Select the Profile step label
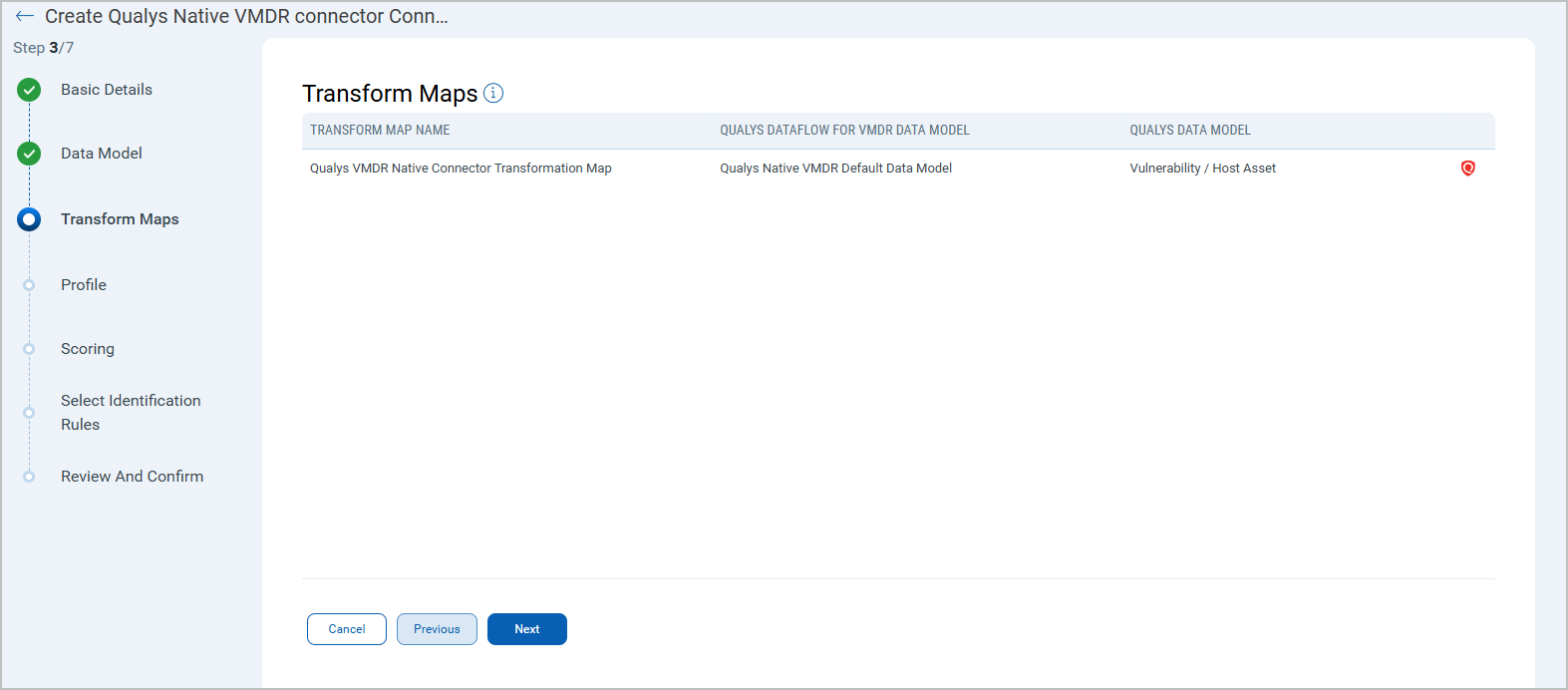 pyautogui.click(x=83, y=285)
